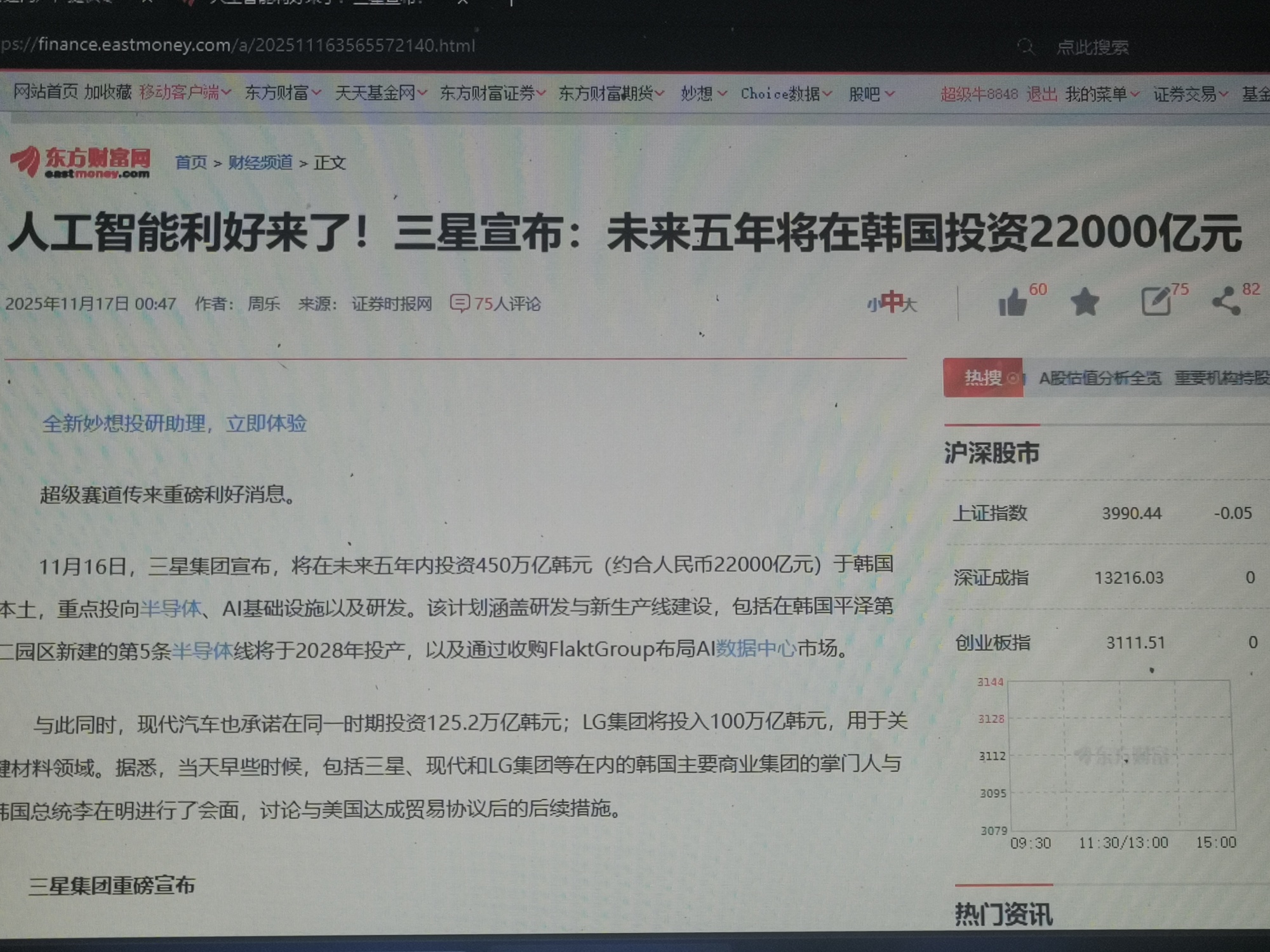
Task: Click the thumbs-up like icon
Action: pos(1012,303)
